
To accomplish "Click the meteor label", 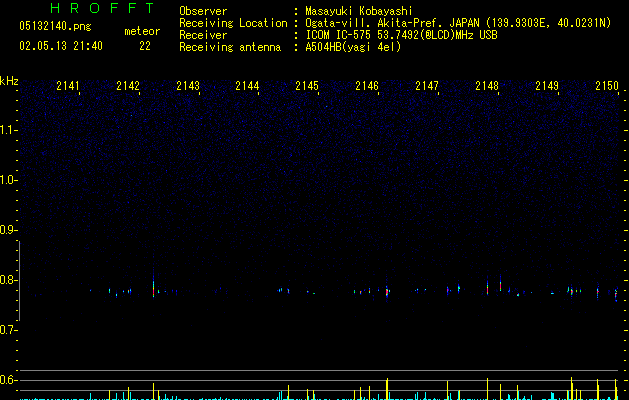I will click(x=142, y=31).
